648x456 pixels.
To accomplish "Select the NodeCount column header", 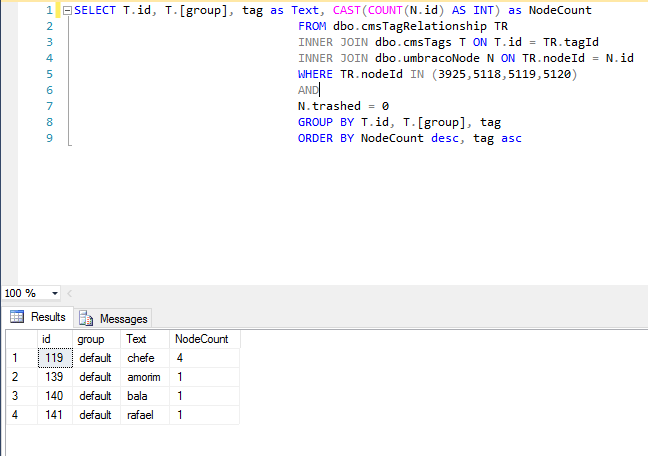I will click(x=205, y=339).
